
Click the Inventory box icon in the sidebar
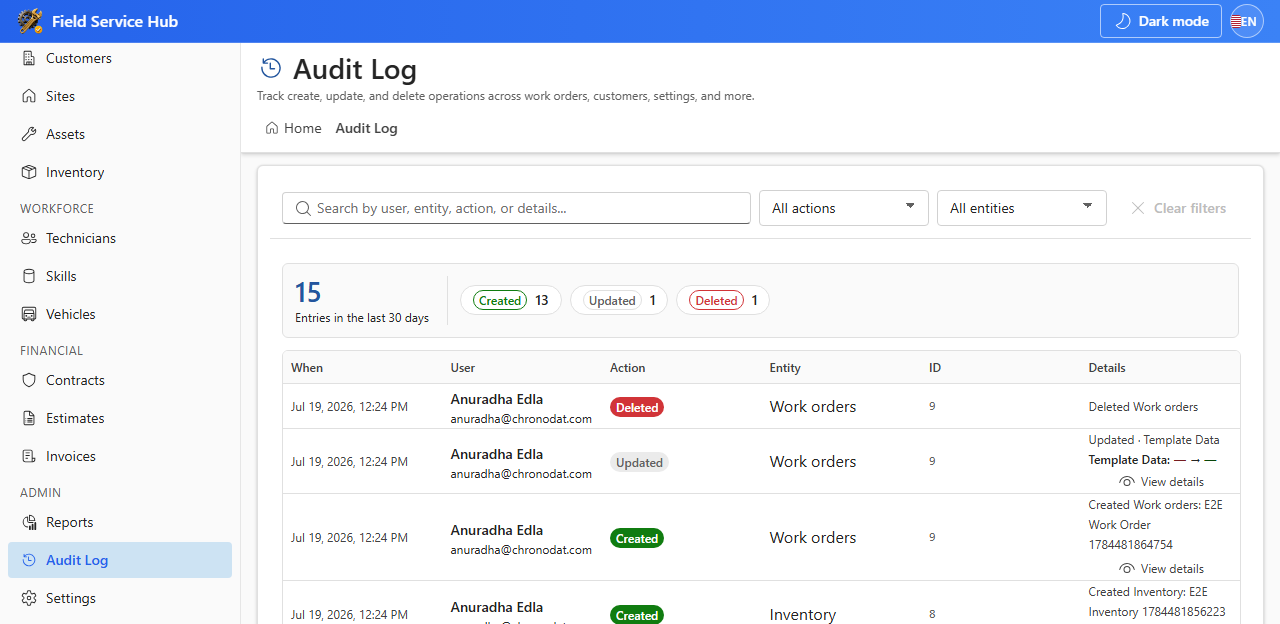[x=29, y=172]
